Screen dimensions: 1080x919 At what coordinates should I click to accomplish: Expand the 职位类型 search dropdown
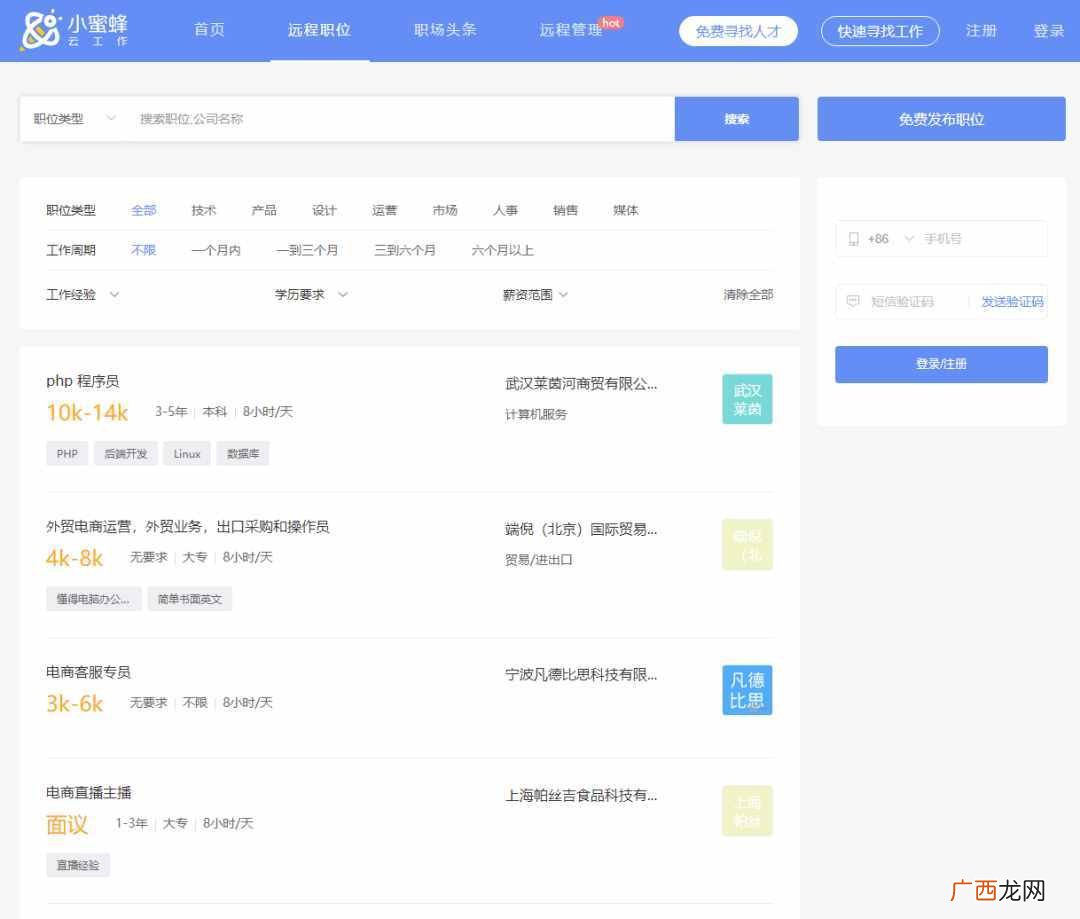[x=74, y=118]
